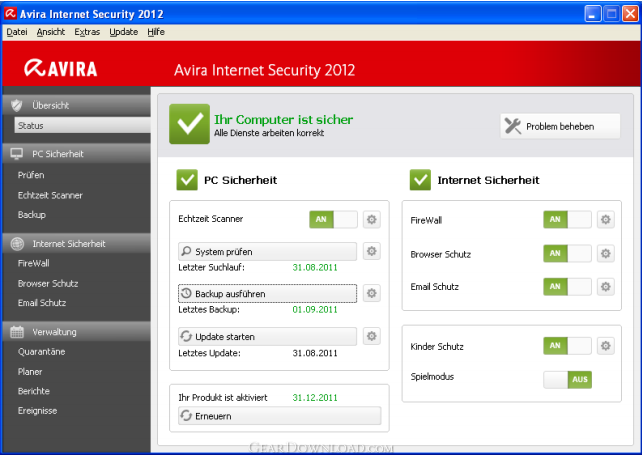This screenshot has width=642, height=456.
Task: Toggle the Echtzeit Scanner AN switch
Action: tap(333, 219)
